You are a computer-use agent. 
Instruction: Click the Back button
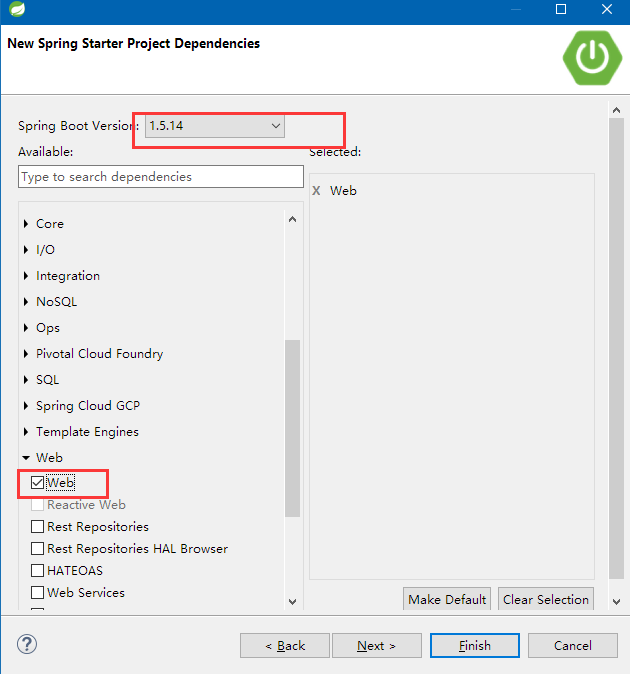click(285, 646)
